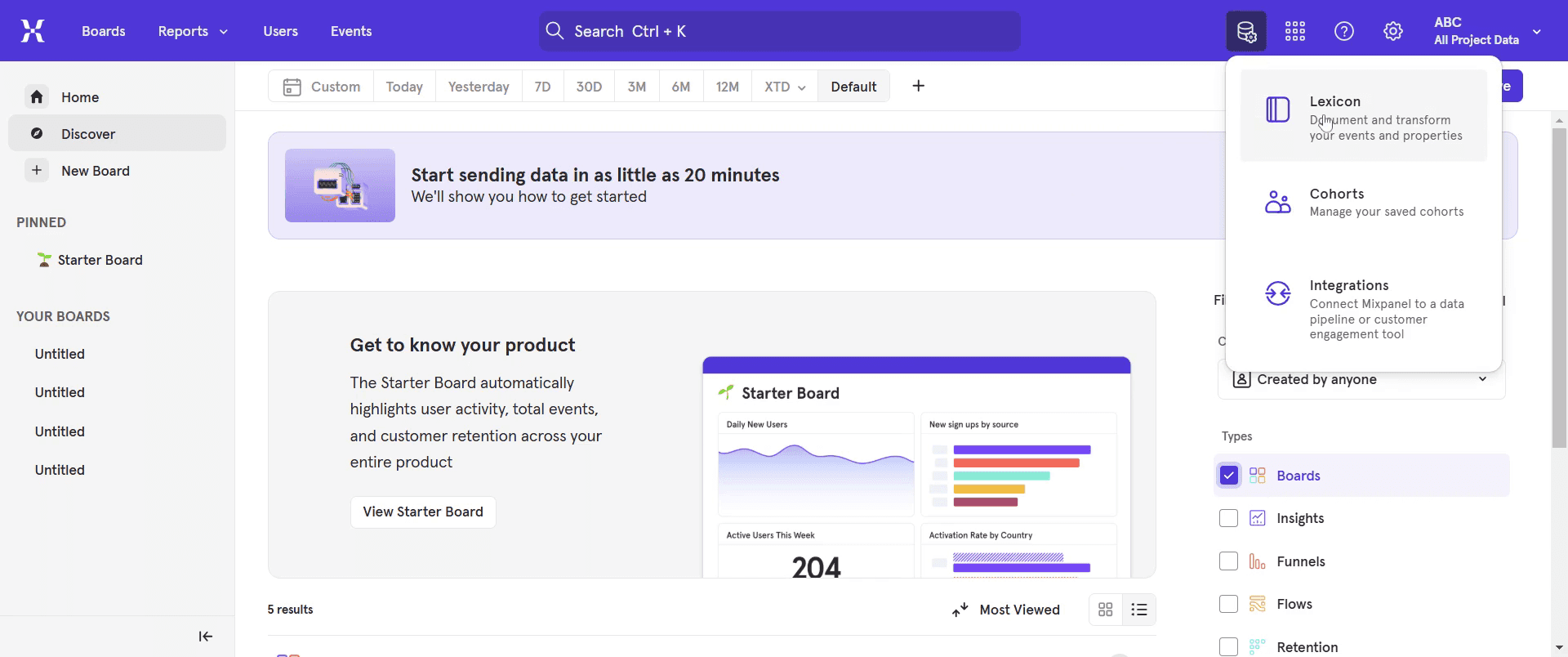Click the Flows icon in filters
The image size is (1568, 657).
click(1258, 604)
